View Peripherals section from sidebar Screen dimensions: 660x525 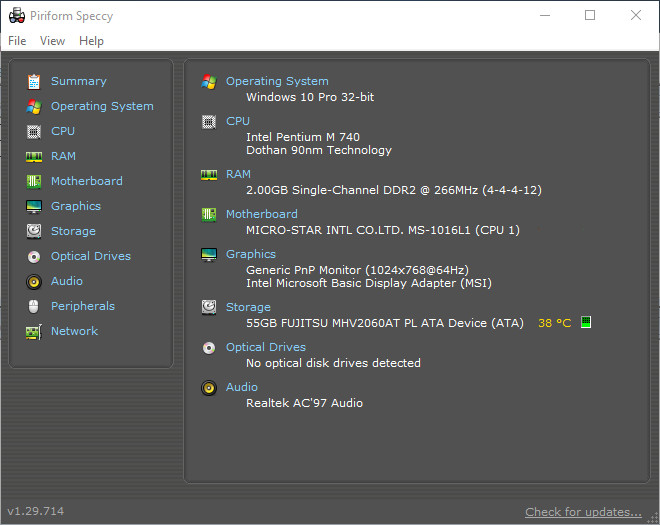83,306
